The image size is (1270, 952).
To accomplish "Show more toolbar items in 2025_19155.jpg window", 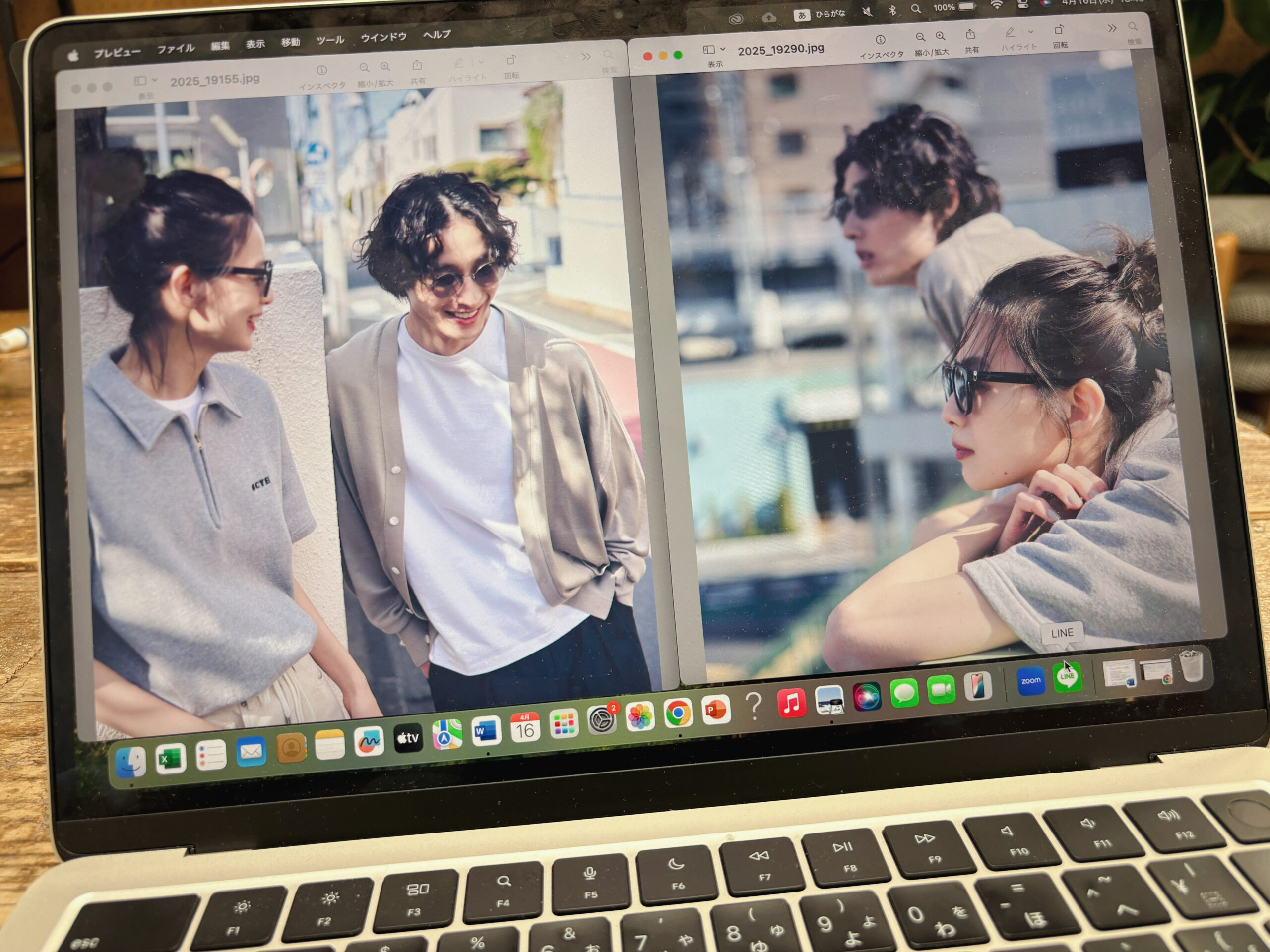I will pyautogui.click(x=585, y=56).
